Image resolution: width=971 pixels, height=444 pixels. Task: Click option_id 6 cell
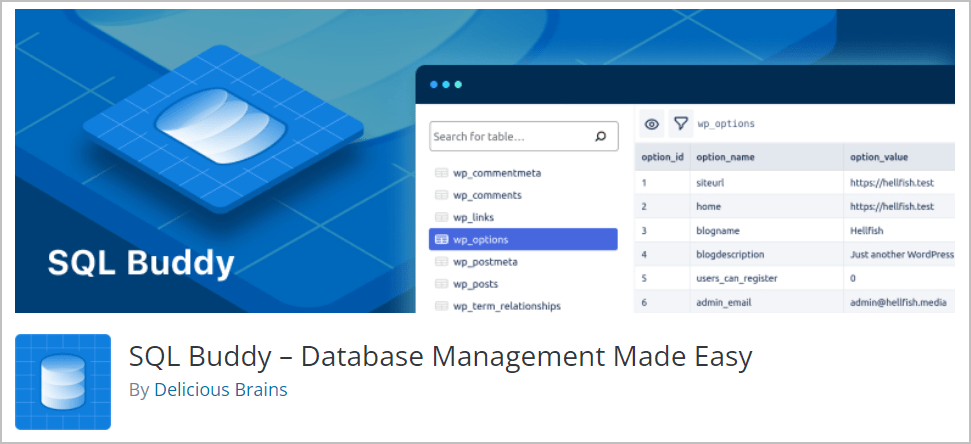click(x=662, y=302)
